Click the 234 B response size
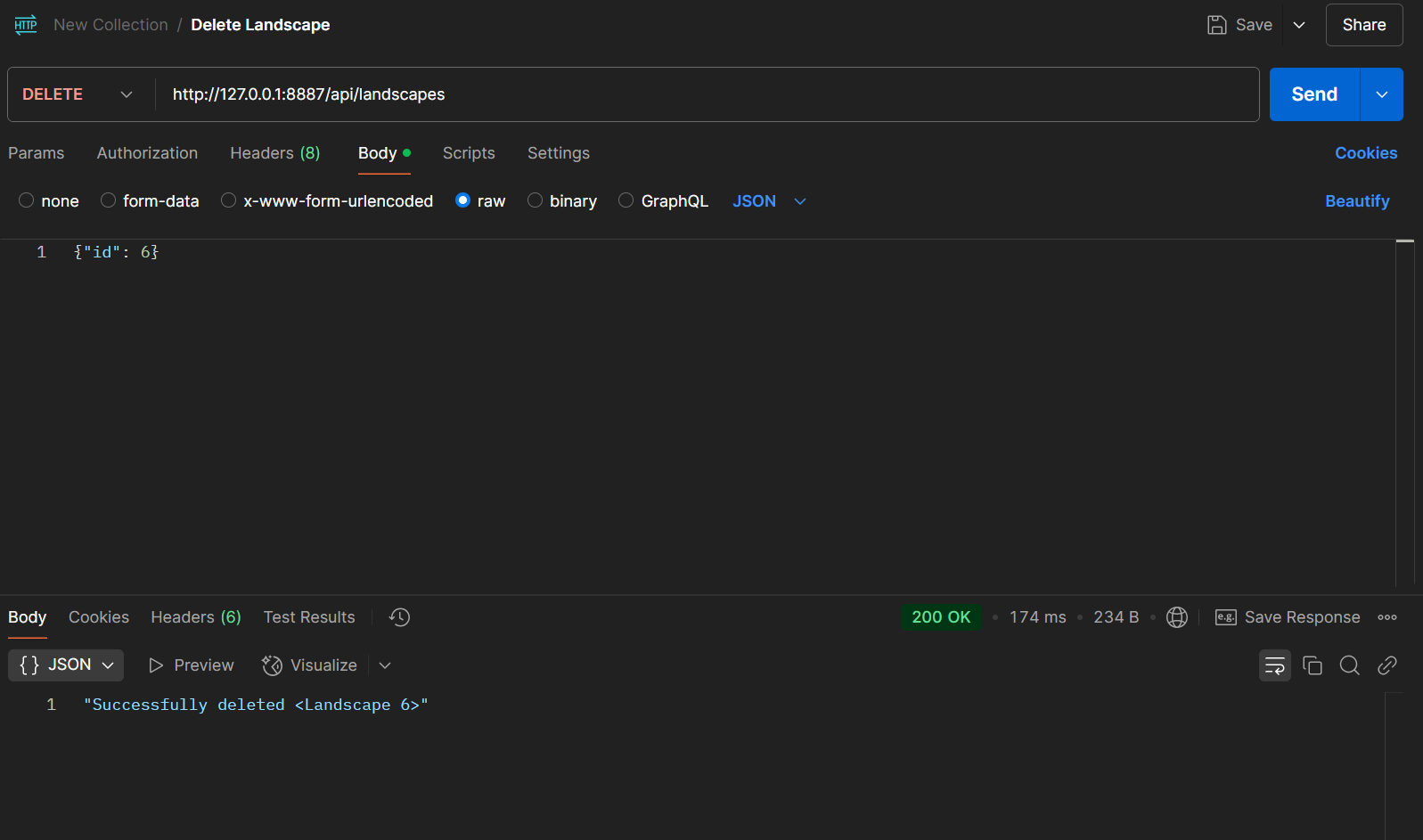The image size is (1423, 840). click(1116, 617)
